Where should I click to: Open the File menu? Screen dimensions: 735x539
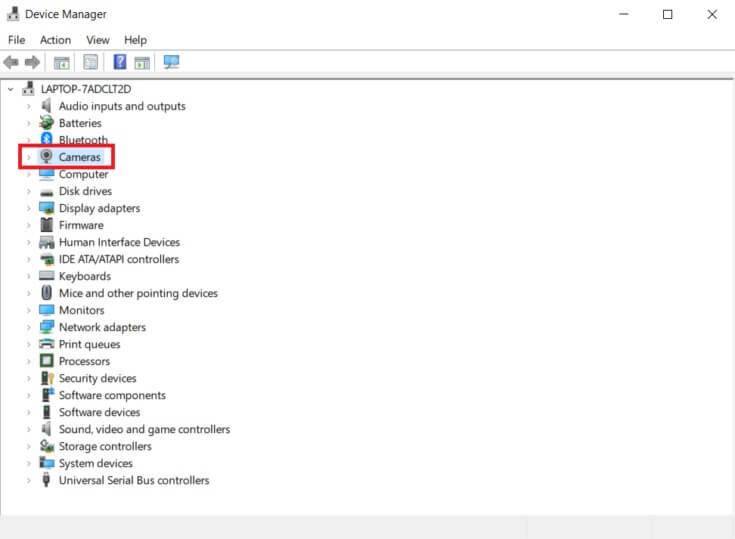click(16, 40)
